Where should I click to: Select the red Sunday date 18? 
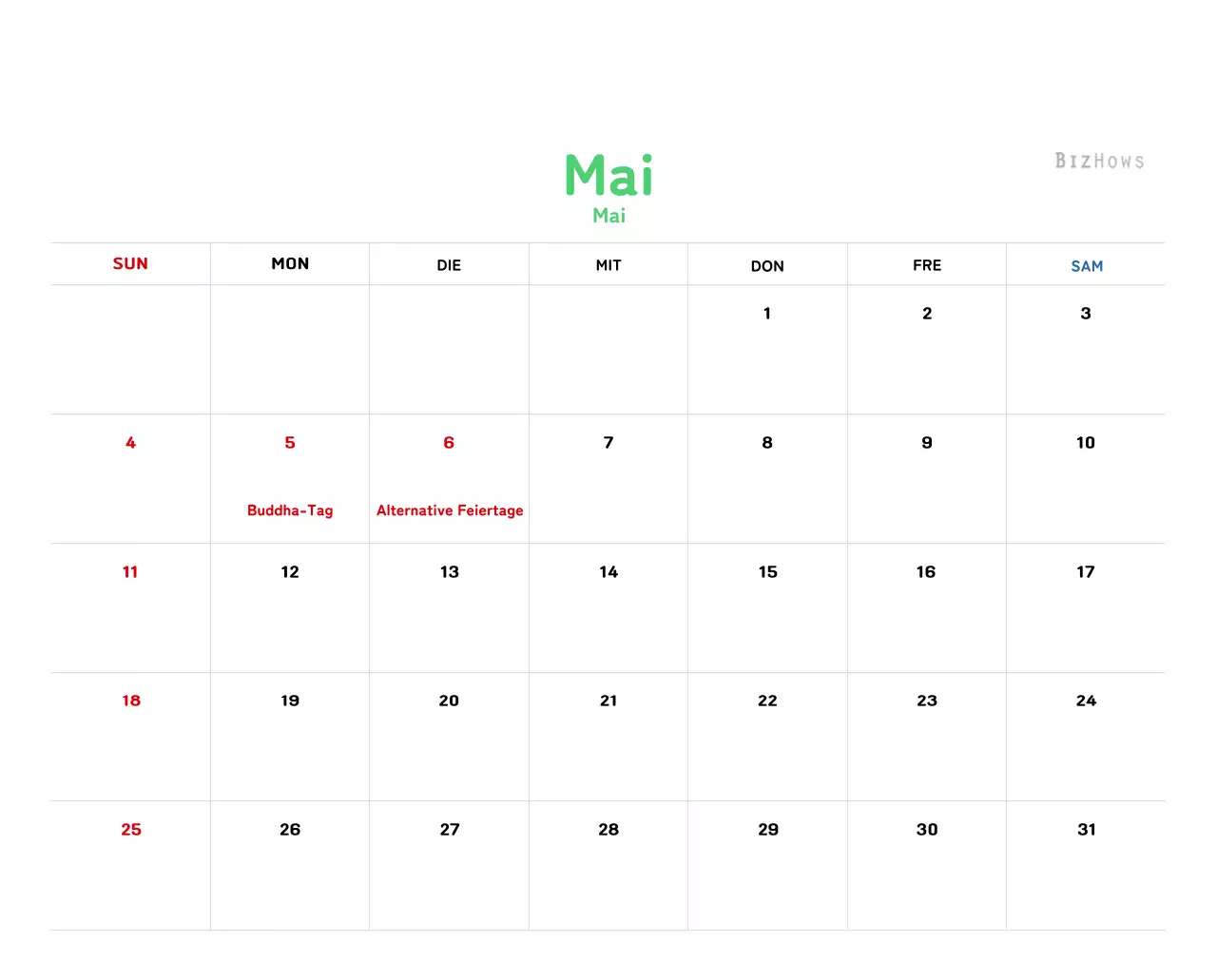[131, 701]
